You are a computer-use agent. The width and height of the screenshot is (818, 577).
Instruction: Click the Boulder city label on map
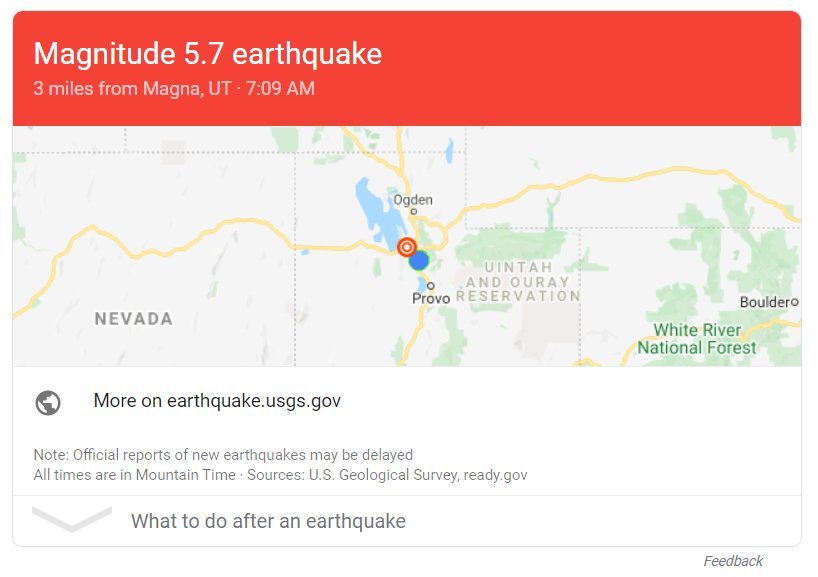765,302
